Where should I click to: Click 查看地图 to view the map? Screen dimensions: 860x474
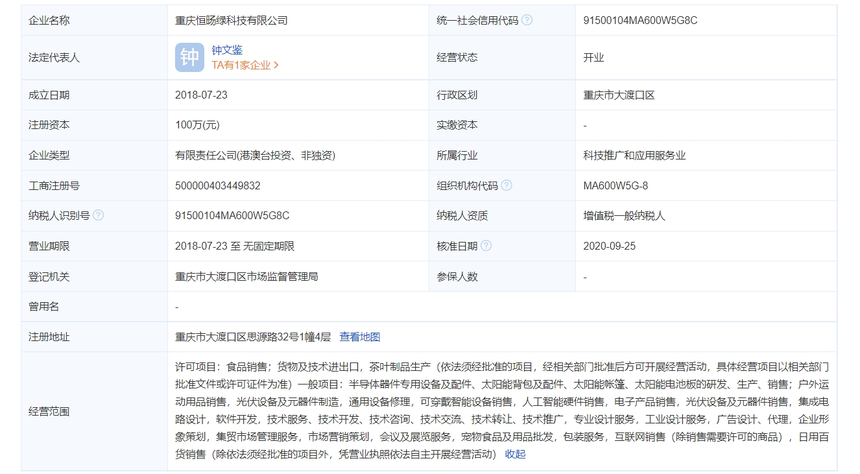coord(360,337)
